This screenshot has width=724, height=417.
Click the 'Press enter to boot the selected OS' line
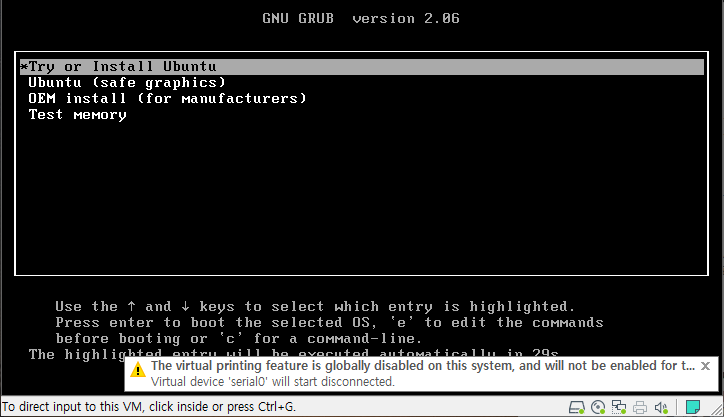coord(329,322)
